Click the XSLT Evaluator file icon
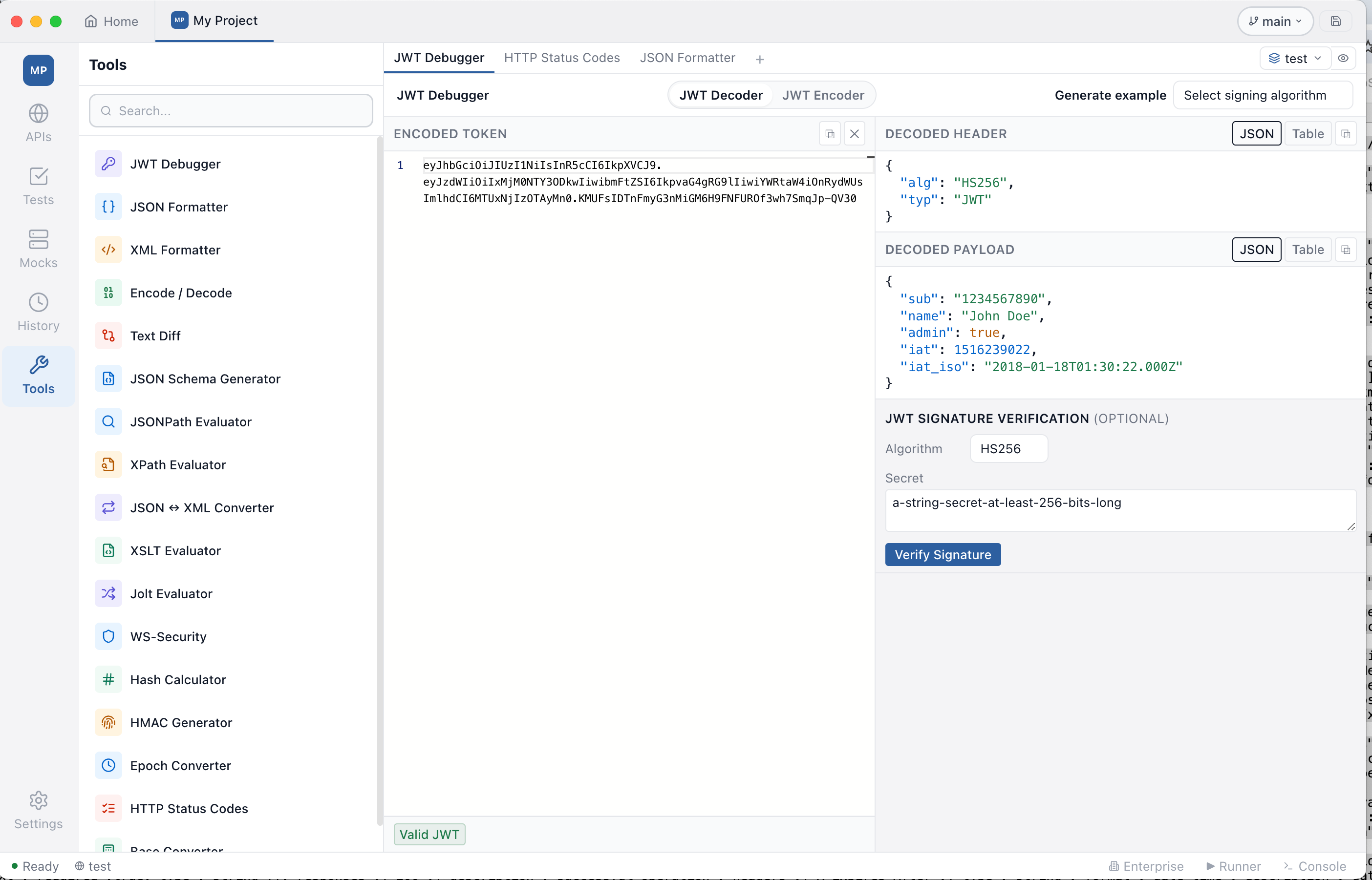This screenshot has height=880, width=1372. pos(108,550)
